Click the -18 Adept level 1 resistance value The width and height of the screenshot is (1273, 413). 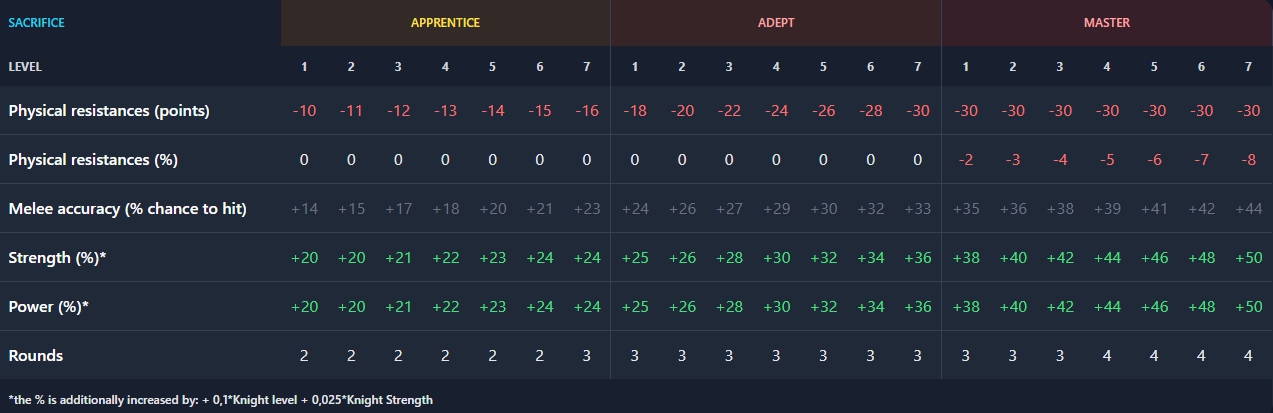click(x=634, y=110)
